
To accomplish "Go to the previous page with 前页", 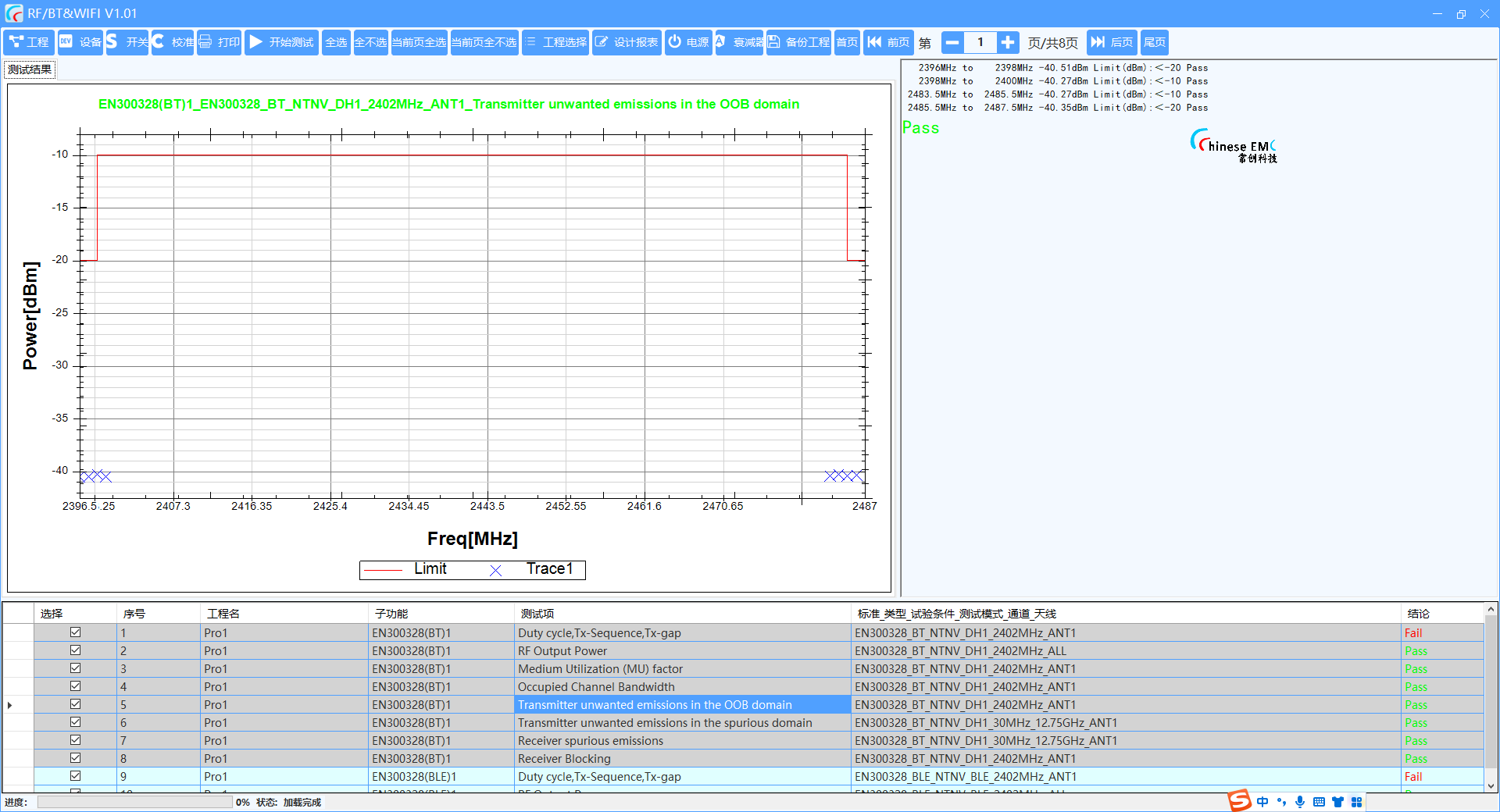I will [x=889, y=42].
